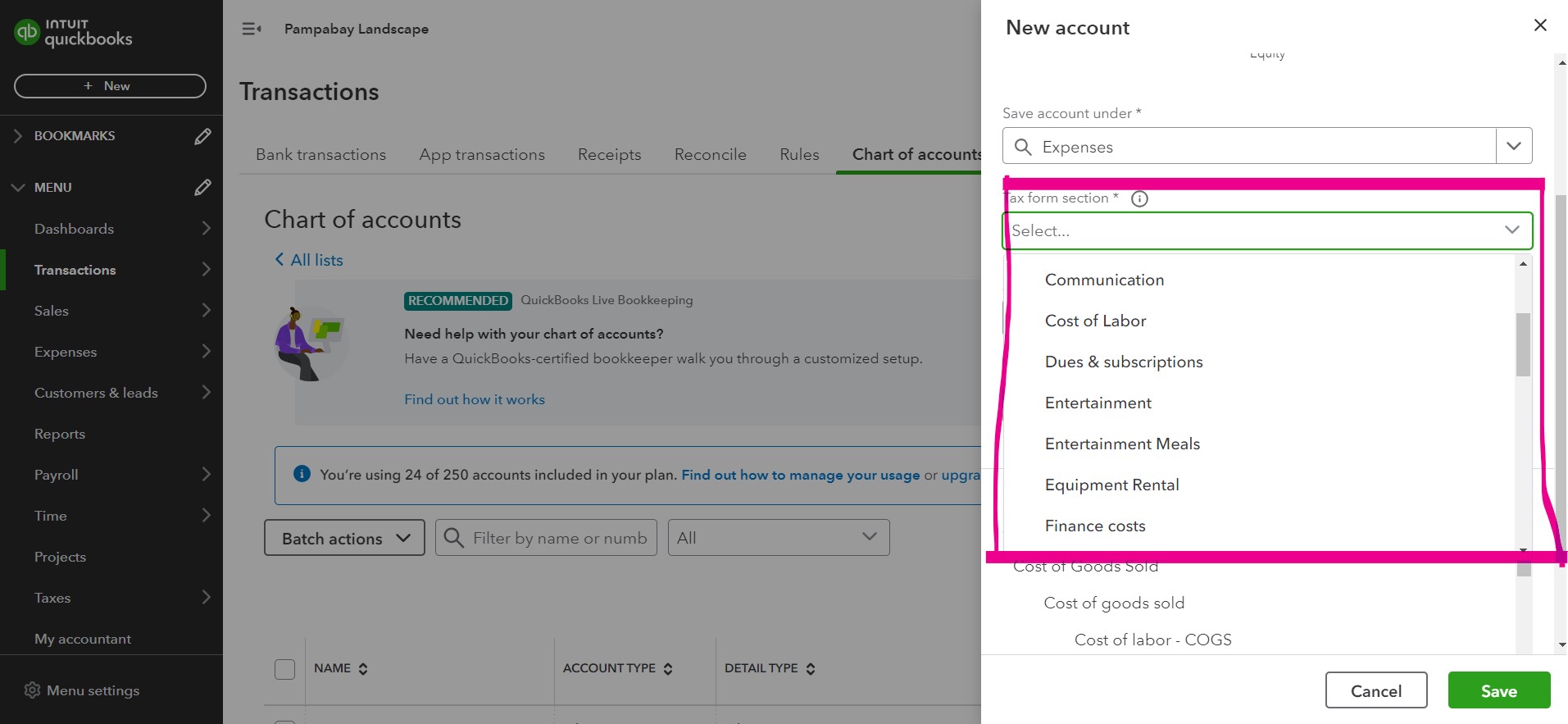The width and height of the screenshot is (1568, 724).
Task: Click the tax form list scrollbar thumb
Action: click(1523, 344)
